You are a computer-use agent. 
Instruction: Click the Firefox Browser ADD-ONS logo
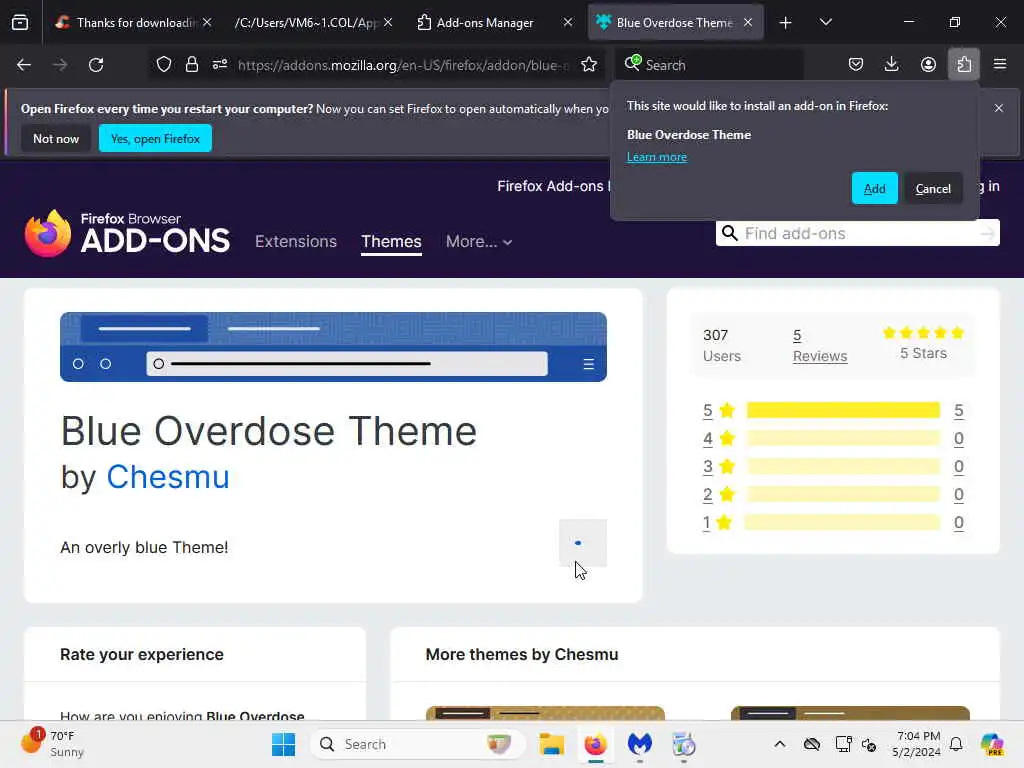pos(127,233)
